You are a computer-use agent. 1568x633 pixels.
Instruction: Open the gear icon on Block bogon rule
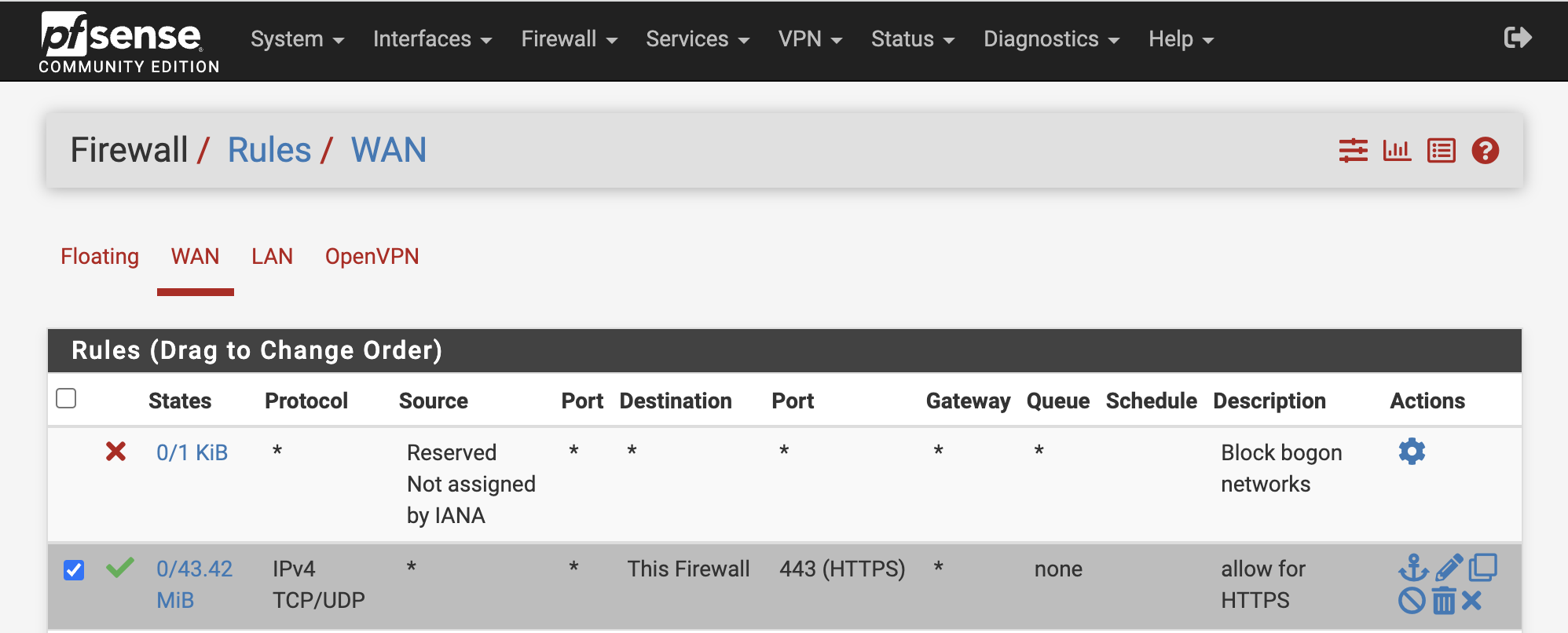click(x=1411, y=452)
